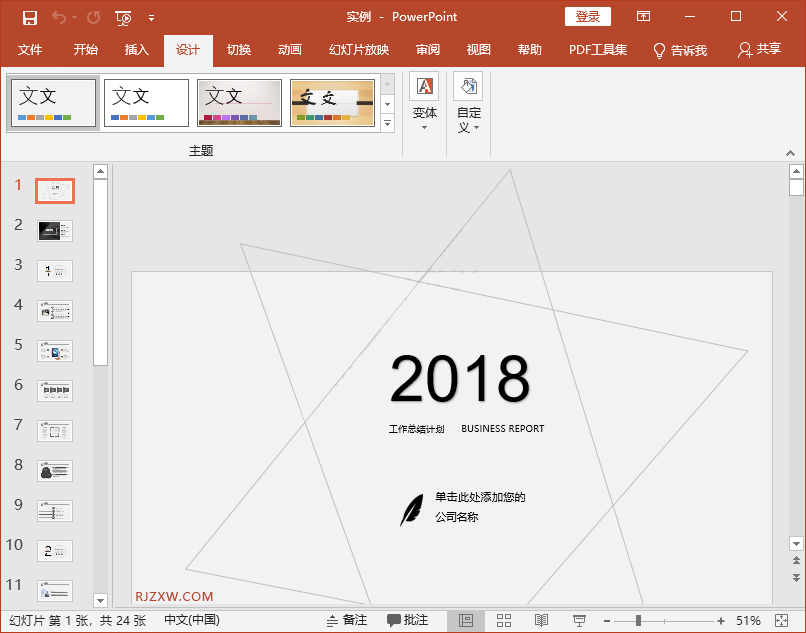Click editing area scroll up arrow
The width and height of the screenshot is (806, 633).
(796, 171)
